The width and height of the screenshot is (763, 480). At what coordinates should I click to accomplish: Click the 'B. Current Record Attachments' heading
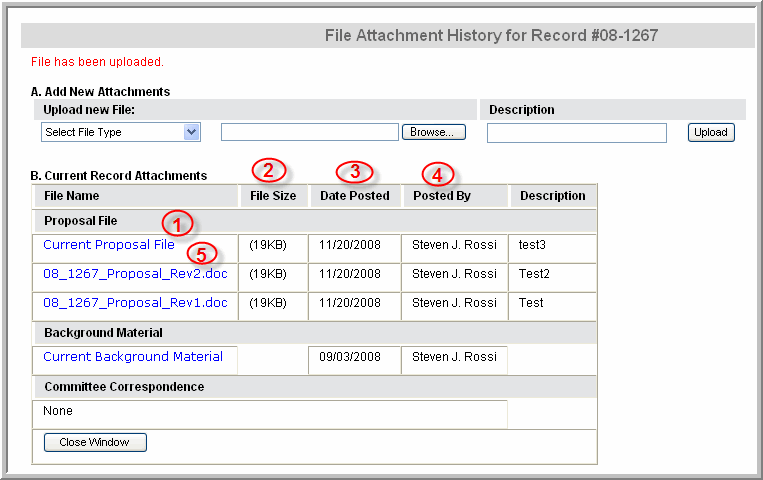[x=119, y=175]
